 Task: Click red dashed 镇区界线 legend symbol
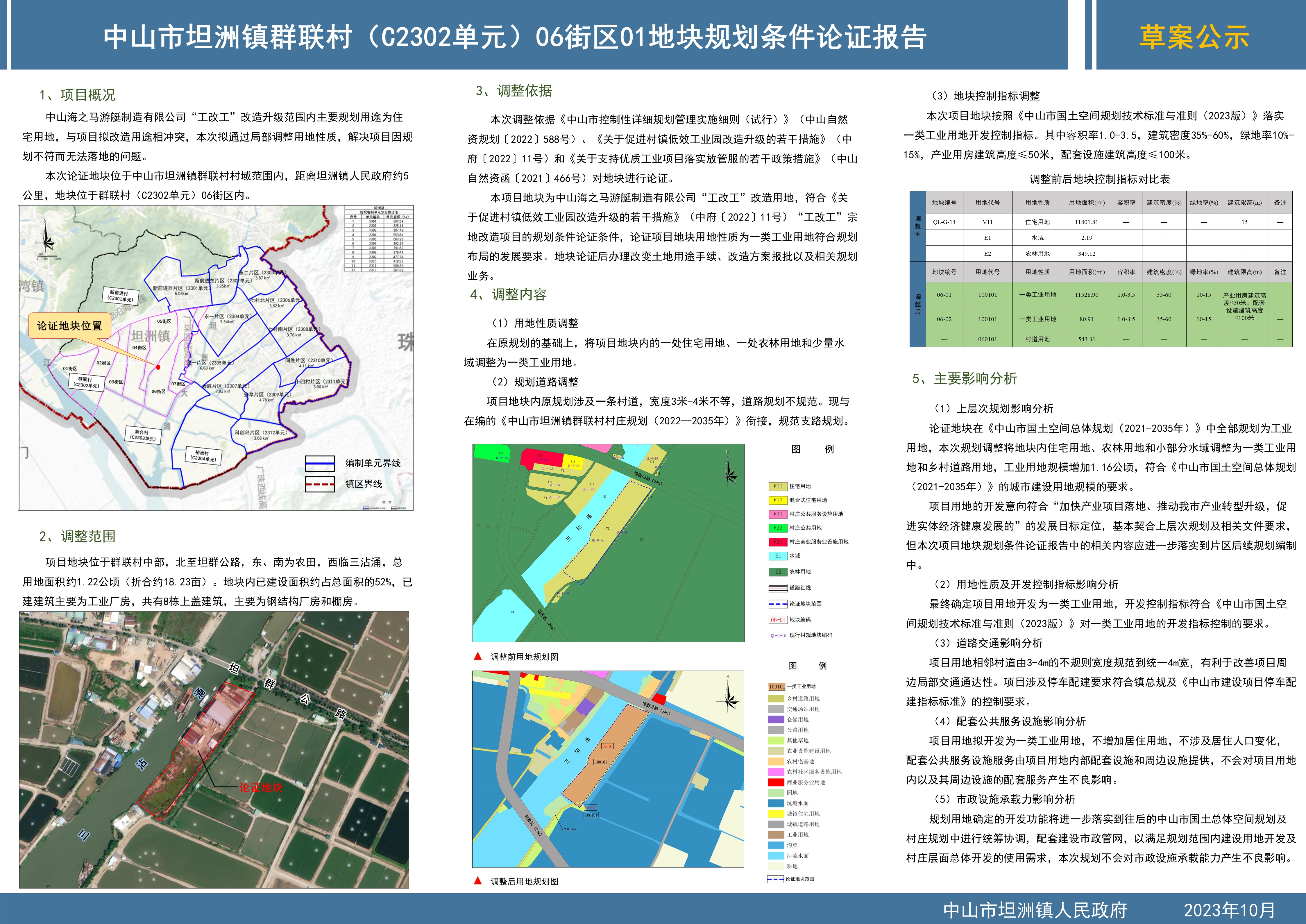coord(320,484)
